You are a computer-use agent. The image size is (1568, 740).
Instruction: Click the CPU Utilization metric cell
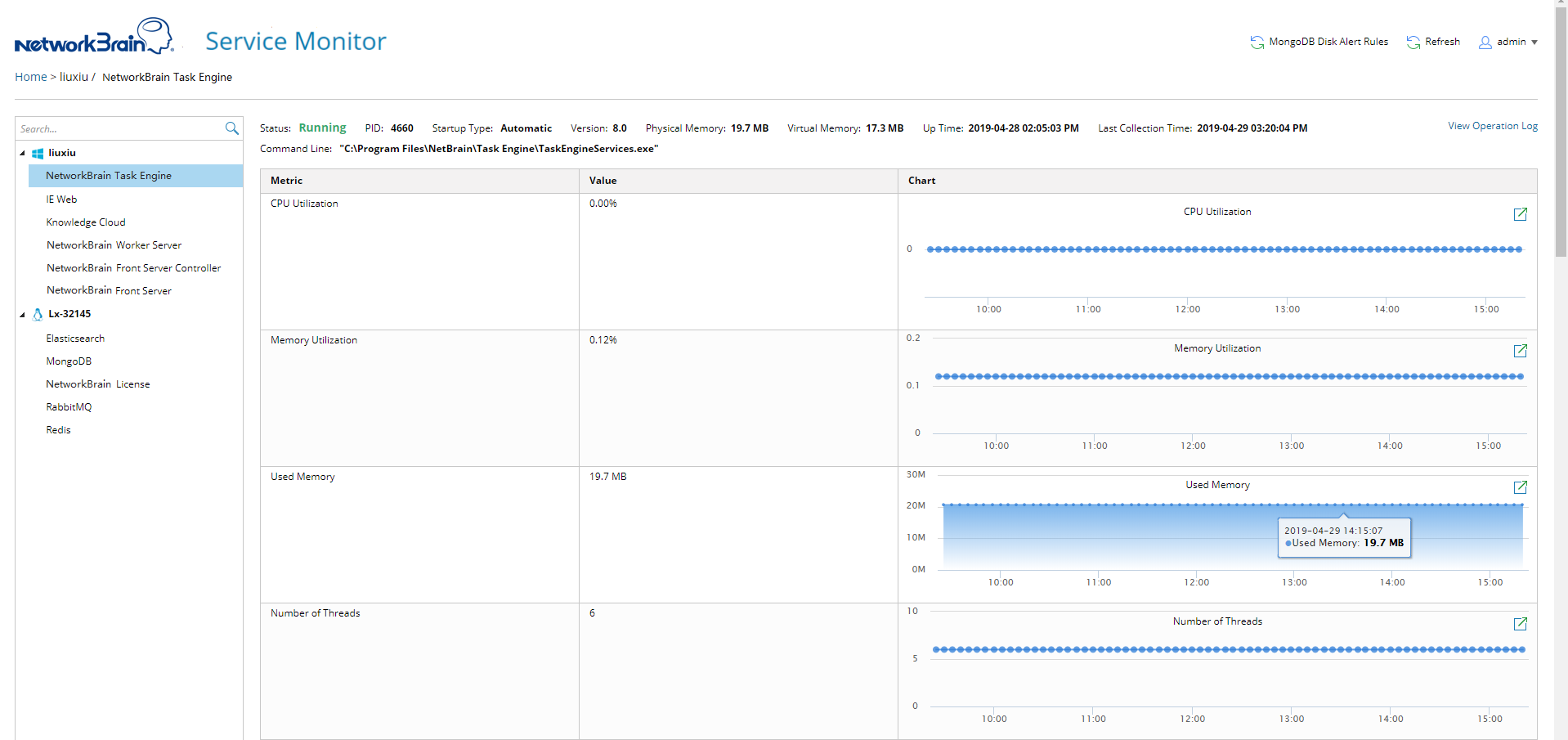tap(419, 262)
